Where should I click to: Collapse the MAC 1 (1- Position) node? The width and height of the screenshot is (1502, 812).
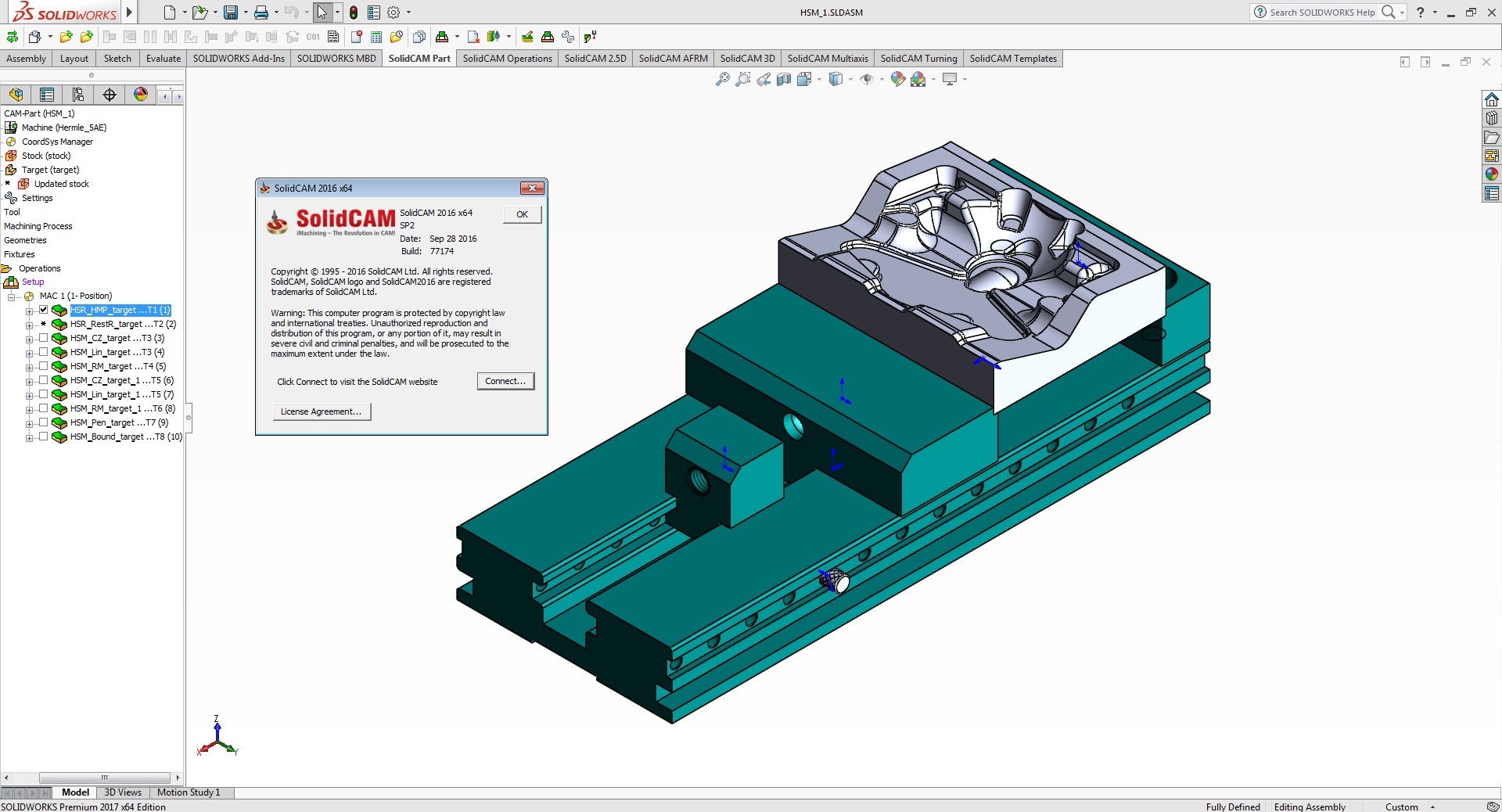coord(11,296)
